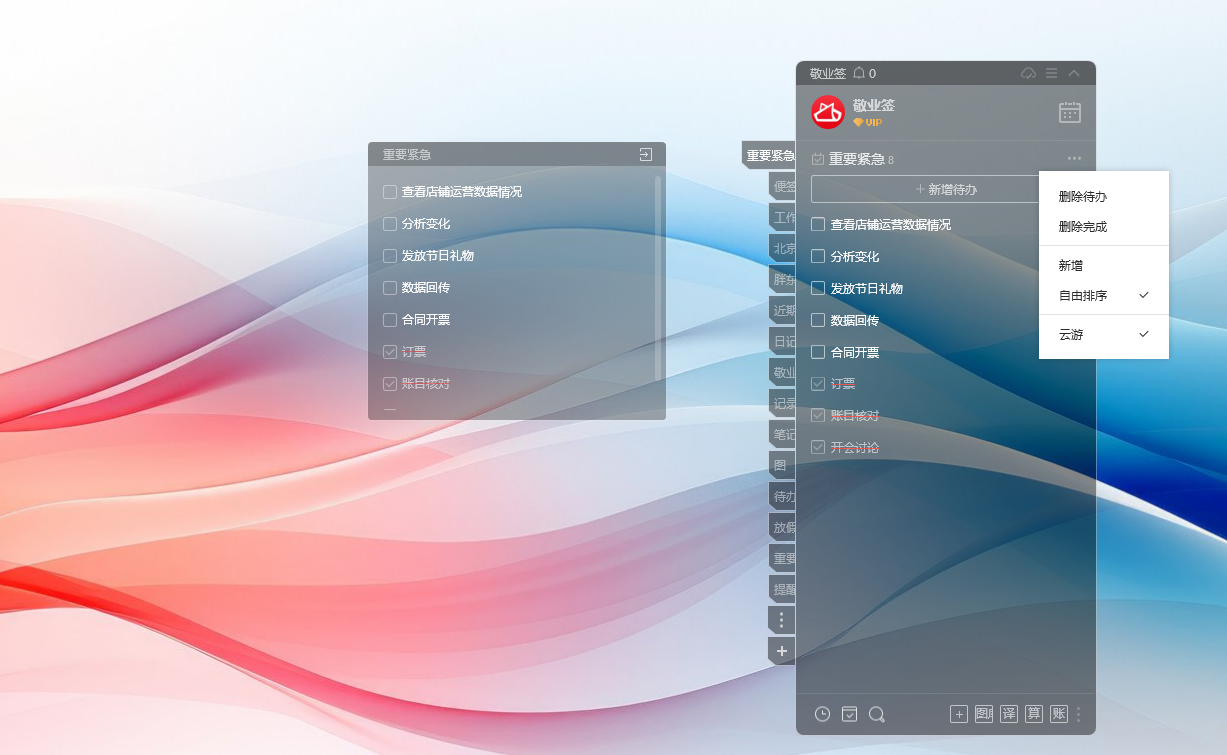1227x755 pixels.
Task: Open the clock history icon at bottom
Action: 822,714
